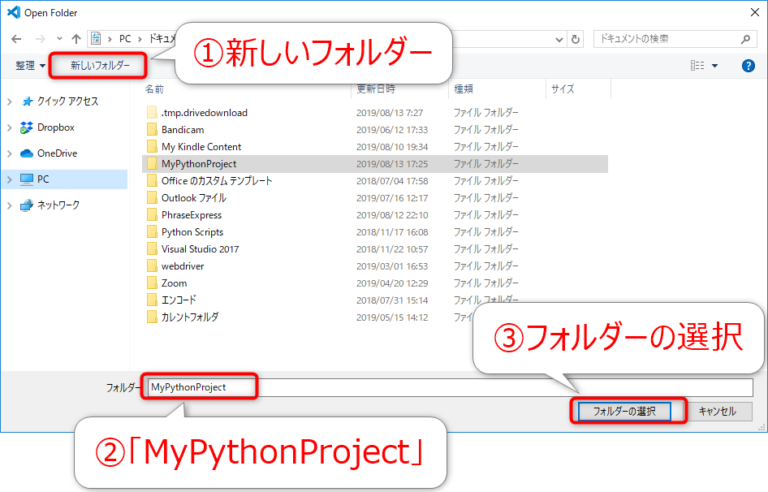Image resolution: width=768 pixels, height=492 pixels.
Task: Open the help question mark icon
Action: click(747, 66)
